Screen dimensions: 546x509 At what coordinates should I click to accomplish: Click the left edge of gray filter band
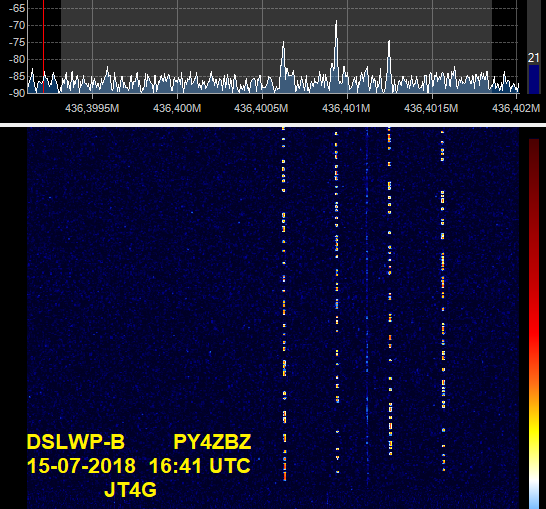tap(61, 46)
